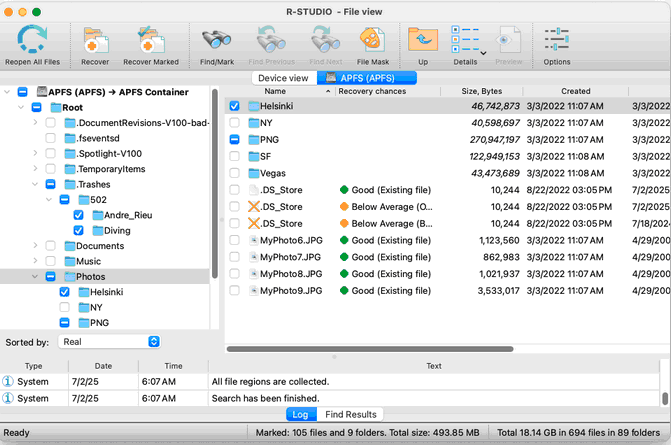Click the Music folder icon in tree
This screenshot has height=445, width=671.
pyautogui.click(x=70, y=261)
